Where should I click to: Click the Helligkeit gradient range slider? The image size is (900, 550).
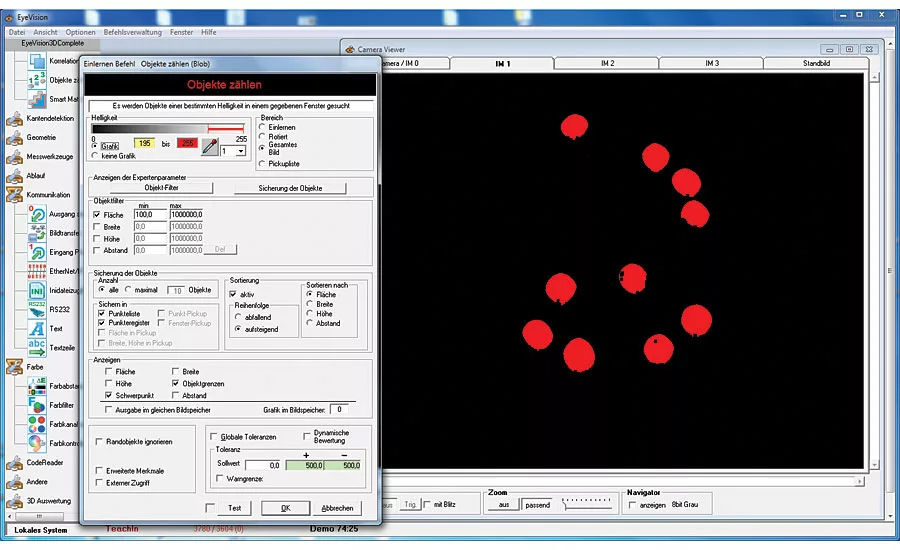pyautogui.click(x=168, y=129)
